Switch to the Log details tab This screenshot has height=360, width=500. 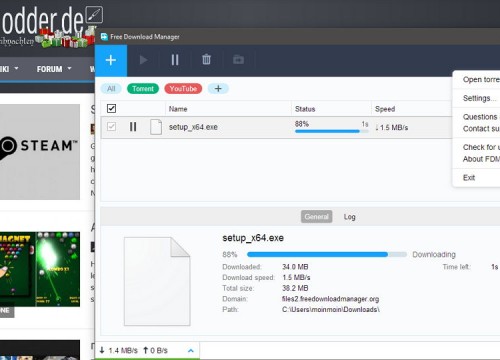coord(350,217)
